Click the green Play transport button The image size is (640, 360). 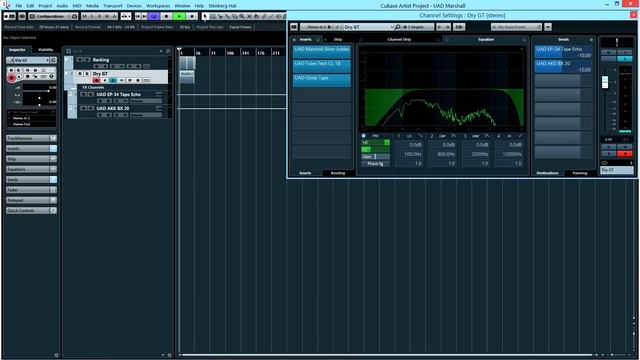click(x=179, y=16)
